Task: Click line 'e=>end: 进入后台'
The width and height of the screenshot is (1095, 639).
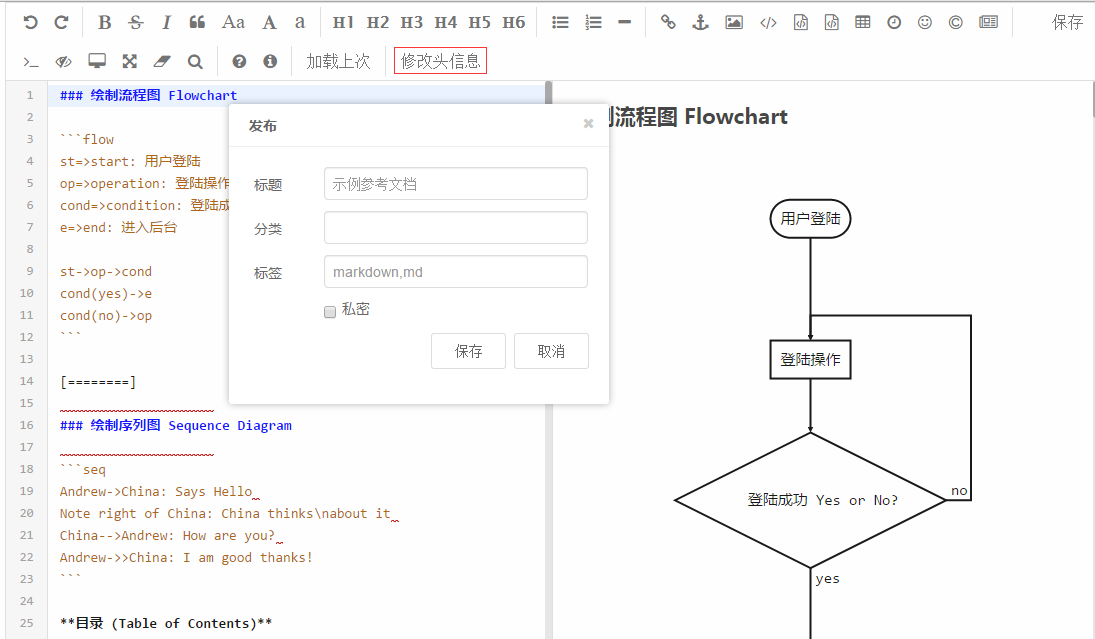Action: pyautogui.click(x=119, y=227)
